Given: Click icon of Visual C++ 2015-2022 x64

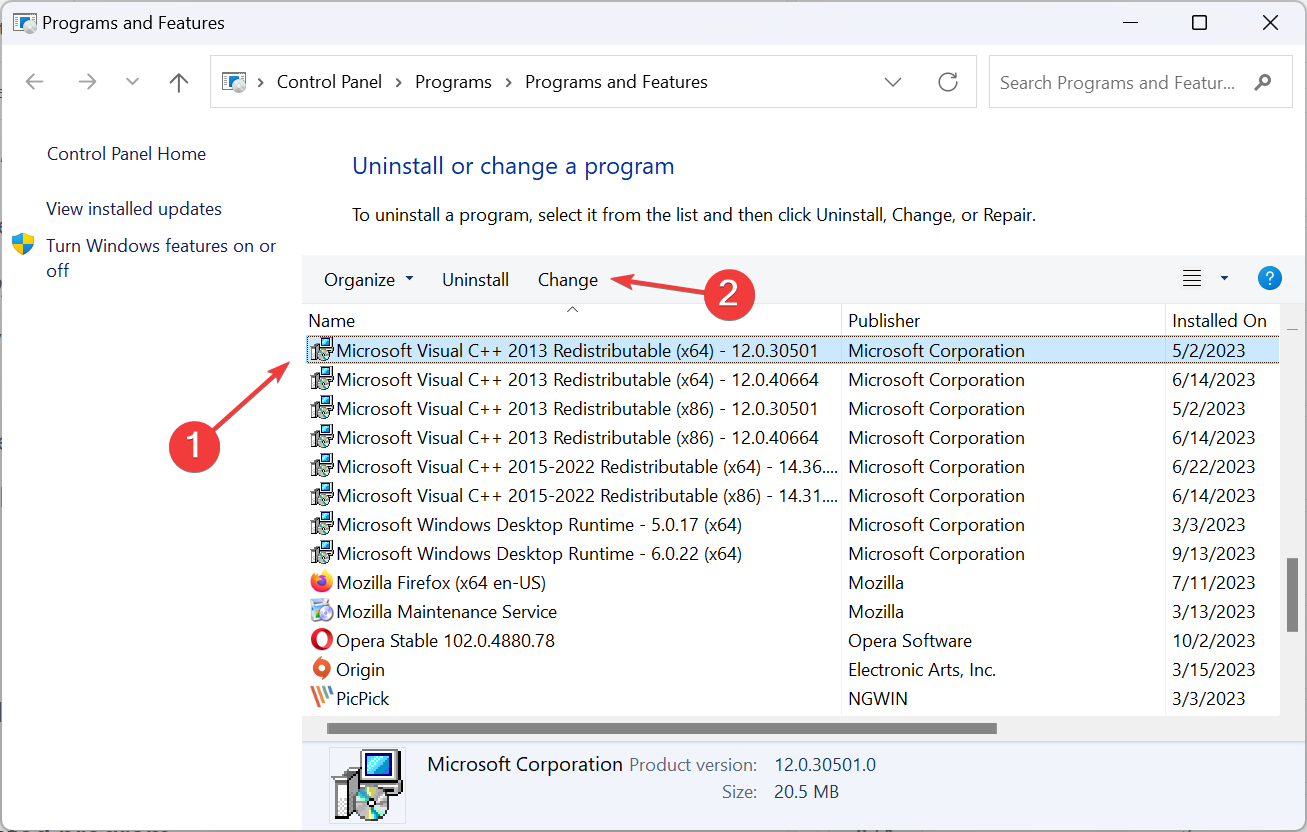Looking at the screenshot, I should 321,467.
